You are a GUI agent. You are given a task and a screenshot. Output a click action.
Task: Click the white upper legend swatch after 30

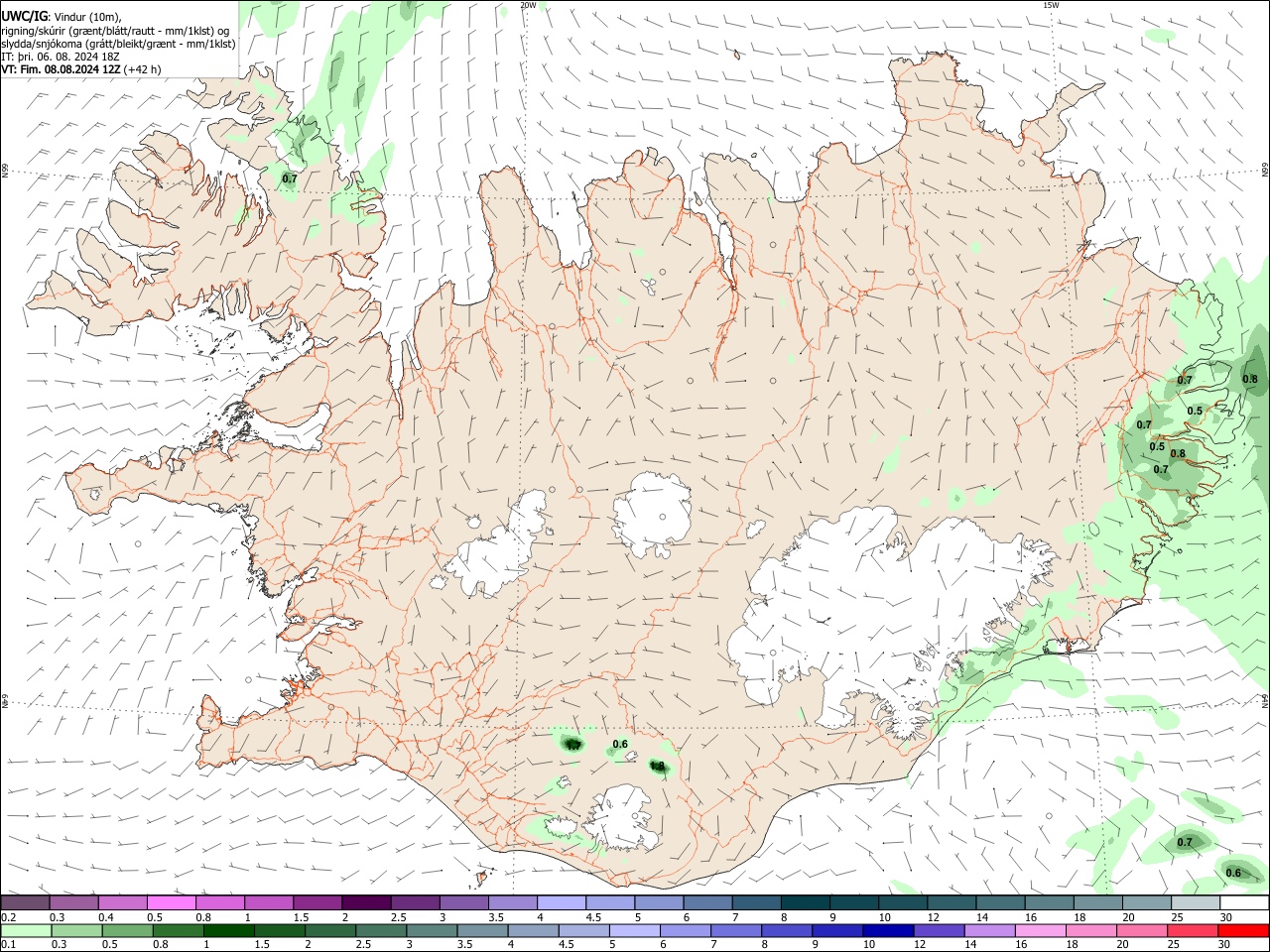click(1244, 902)
